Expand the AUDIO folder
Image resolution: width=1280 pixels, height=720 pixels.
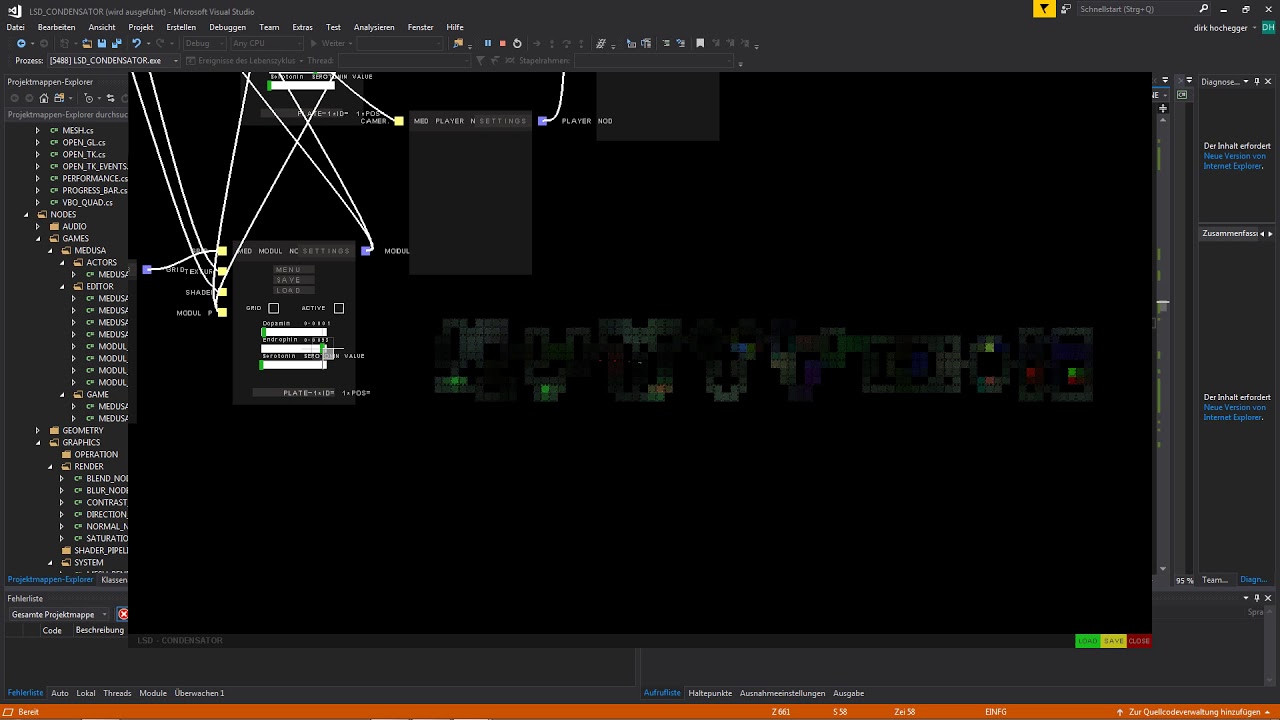(39, 227)
